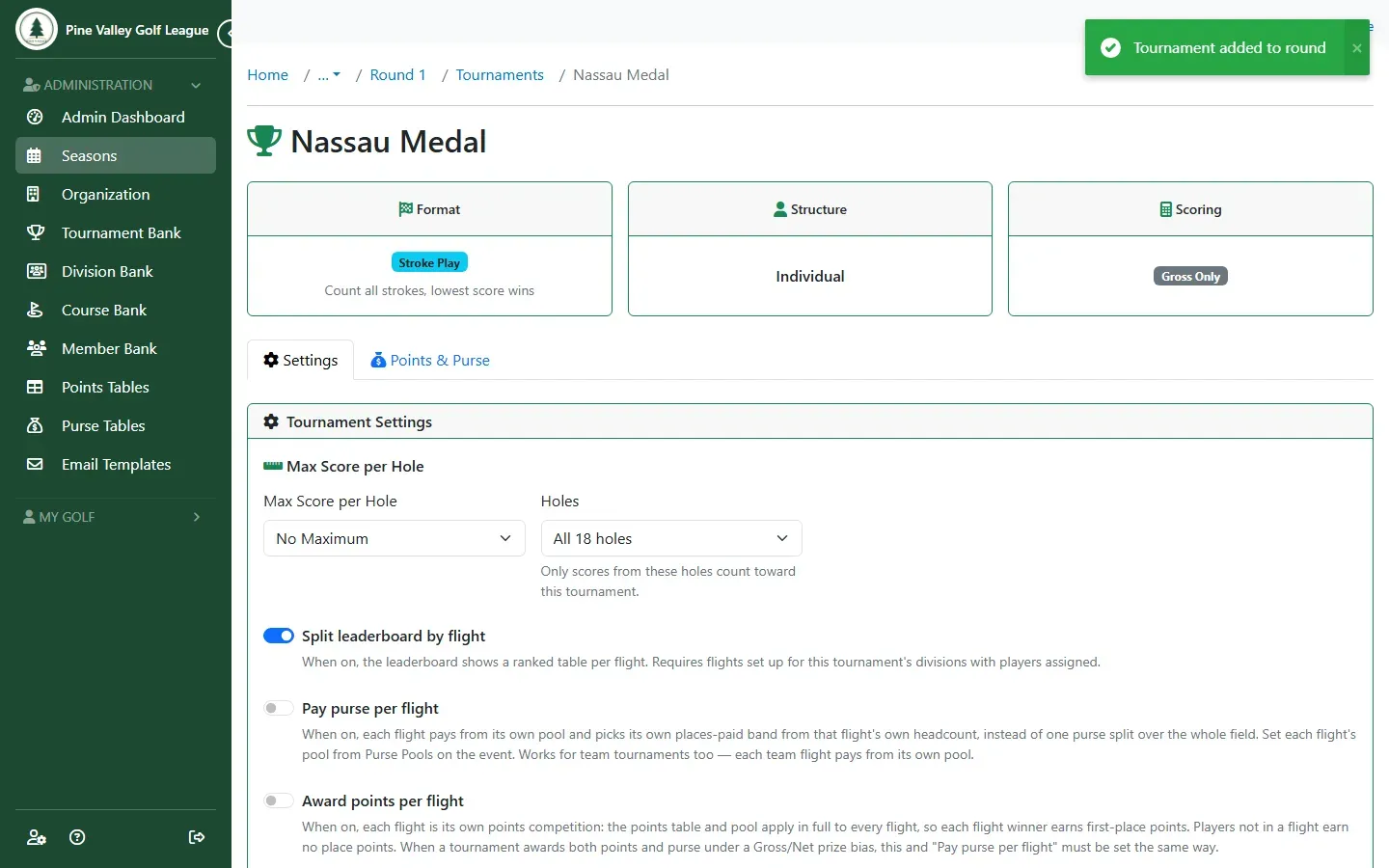
Task: Click the Purse Tables money bag icon
Action: point(35,425)
